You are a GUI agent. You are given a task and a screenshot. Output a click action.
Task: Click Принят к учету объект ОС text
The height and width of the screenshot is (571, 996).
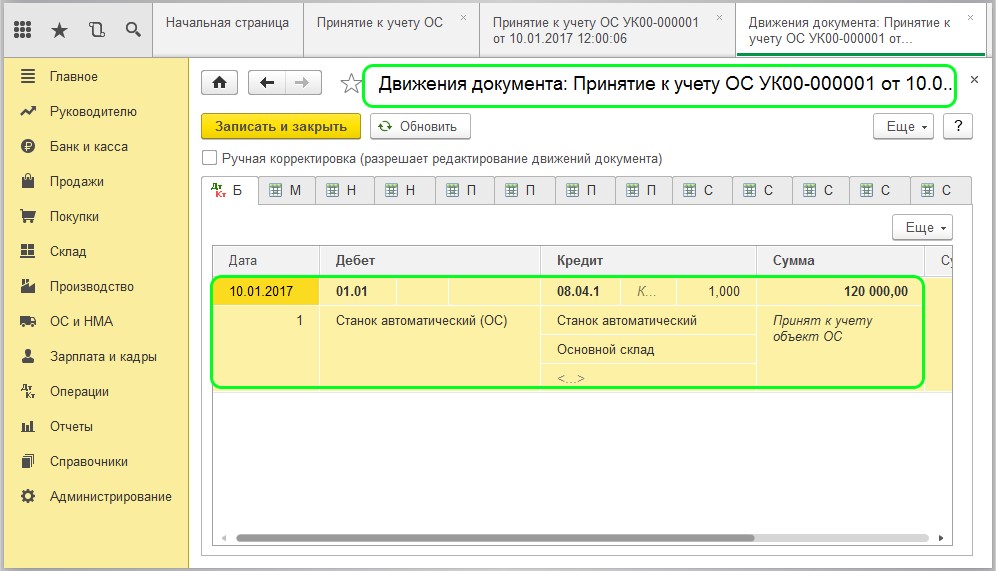click(x=822, y=328)
